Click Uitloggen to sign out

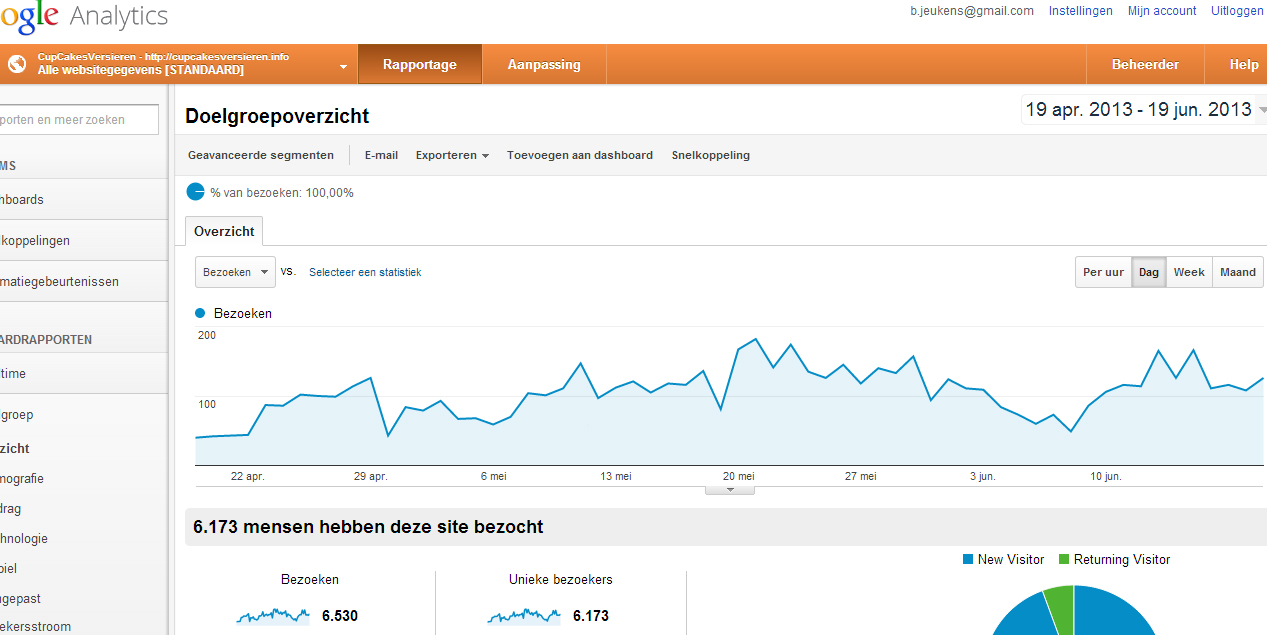pos(1237,11)
